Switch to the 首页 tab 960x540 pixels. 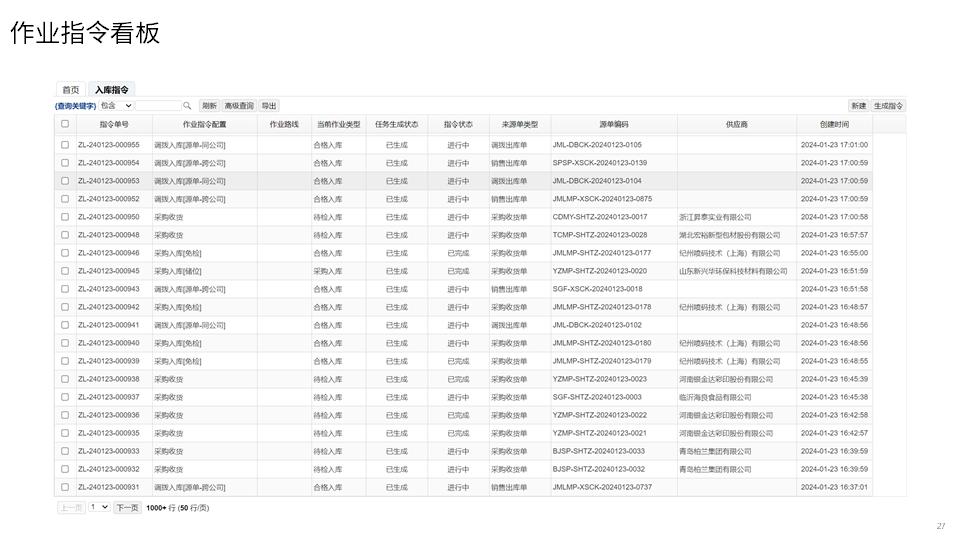point(71,90)
